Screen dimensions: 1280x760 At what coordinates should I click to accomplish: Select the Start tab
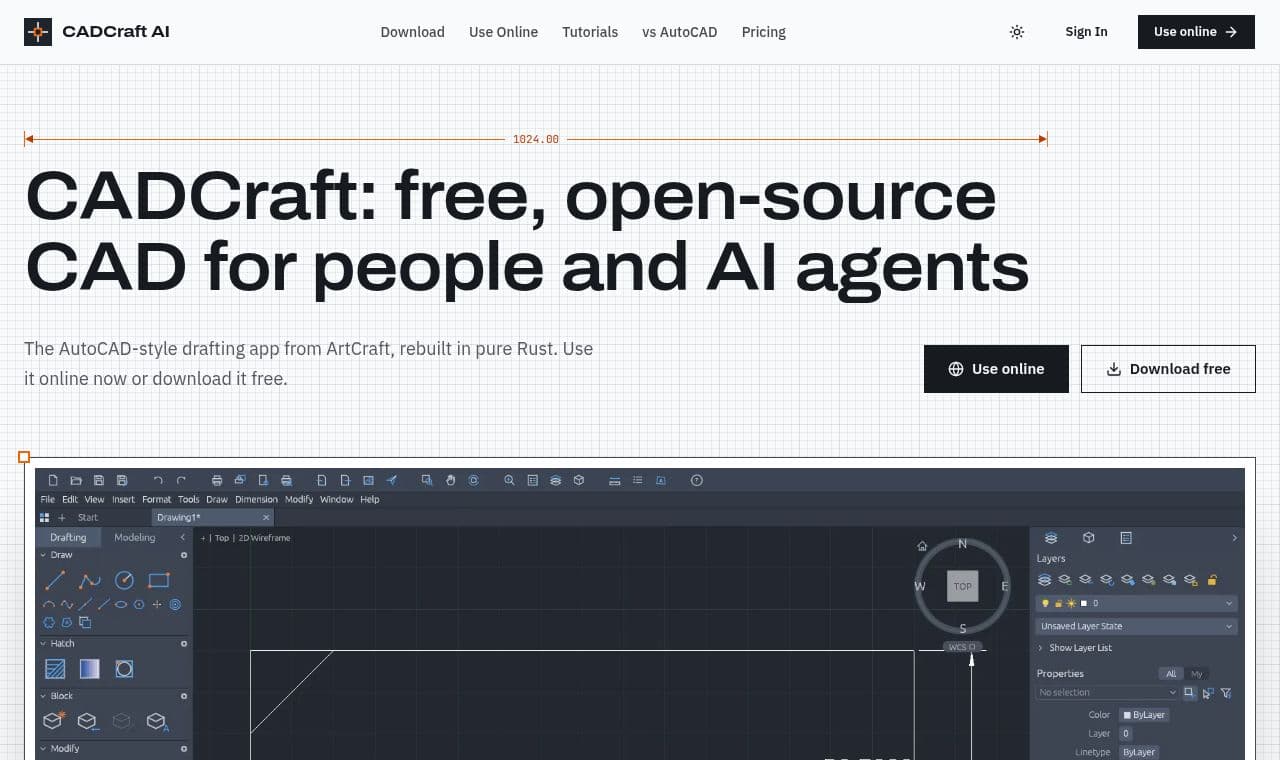pos(88,518)
